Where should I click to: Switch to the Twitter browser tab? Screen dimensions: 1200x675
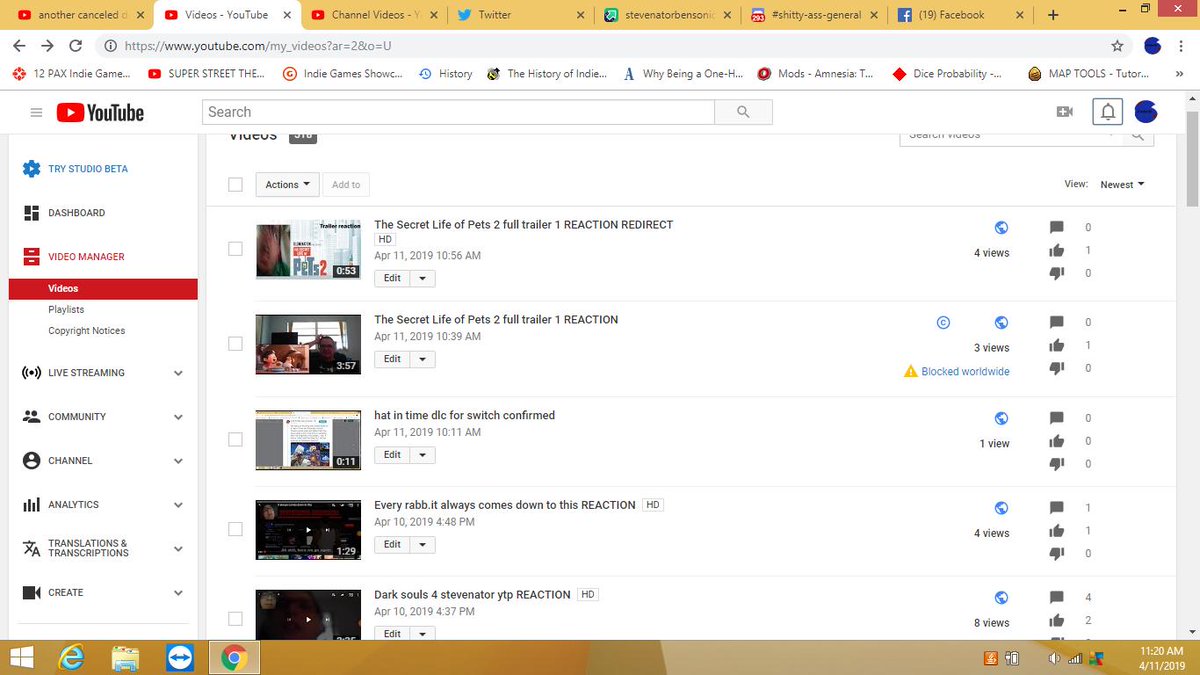coord(518,15)
